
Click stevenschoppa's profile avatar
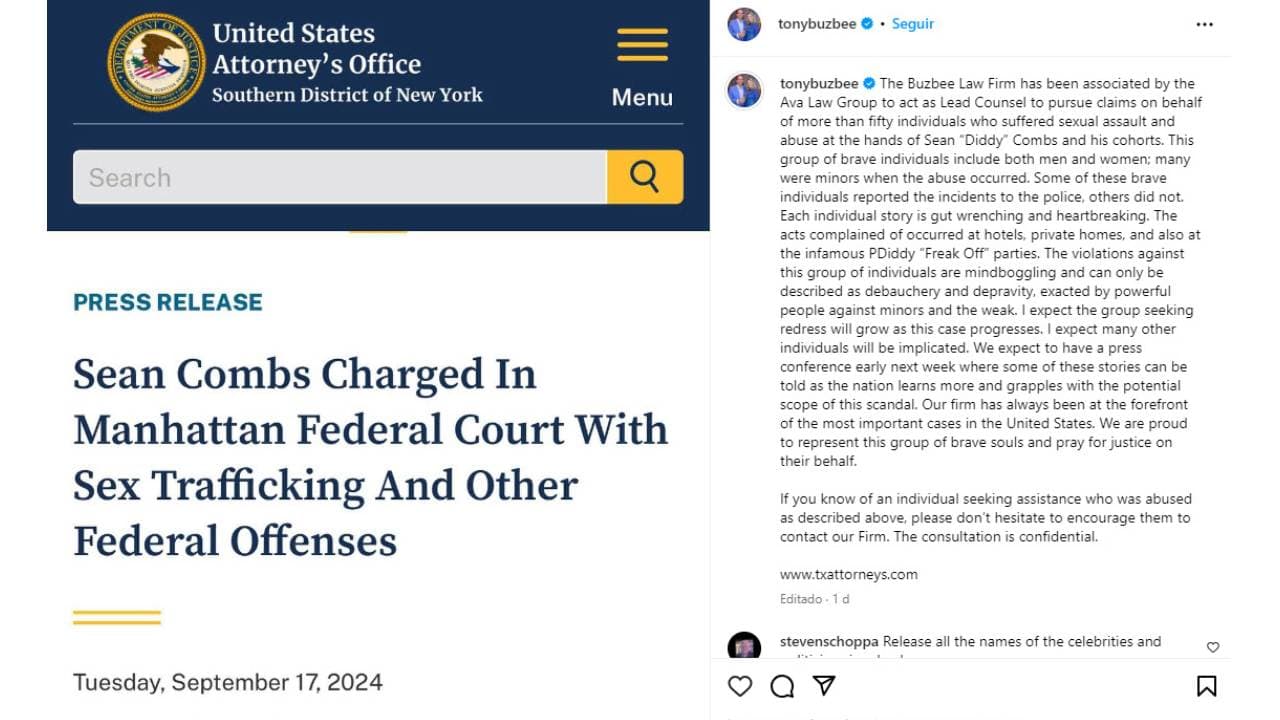(x=743, y=643)
